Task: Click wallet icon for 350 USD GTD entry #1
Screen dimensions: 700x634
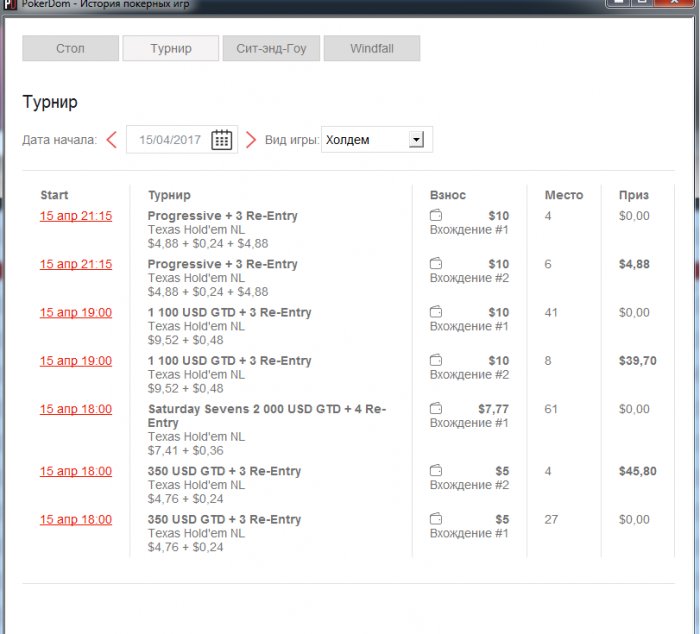Action: [436, 519]
